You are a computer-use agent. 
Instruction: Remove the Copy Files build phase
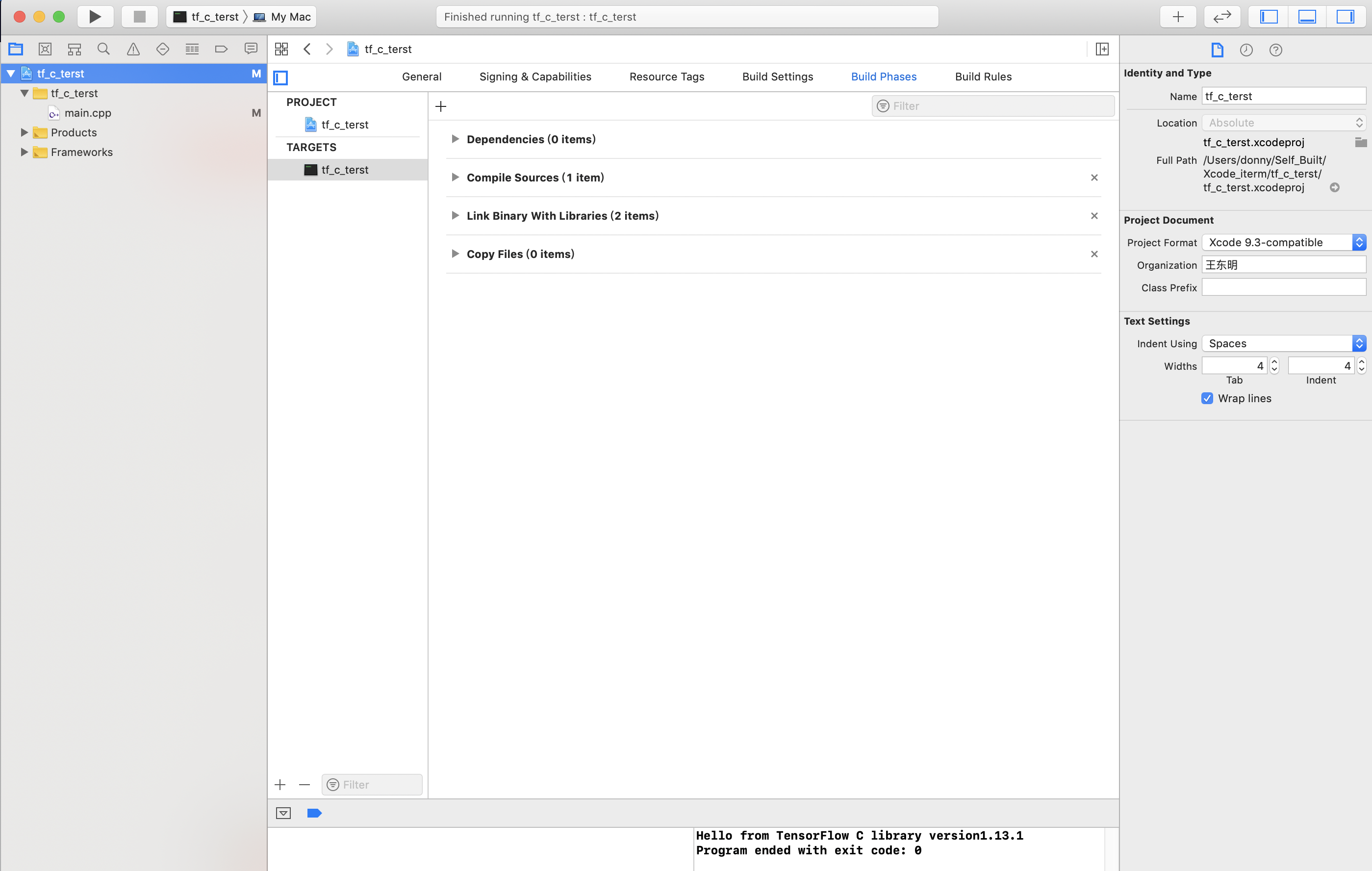1094,254
